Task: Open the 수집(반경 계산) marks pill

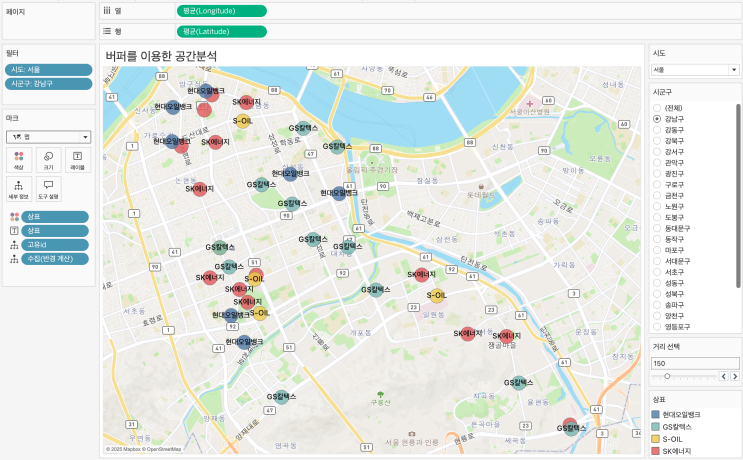Action: (x=55, y=259)
